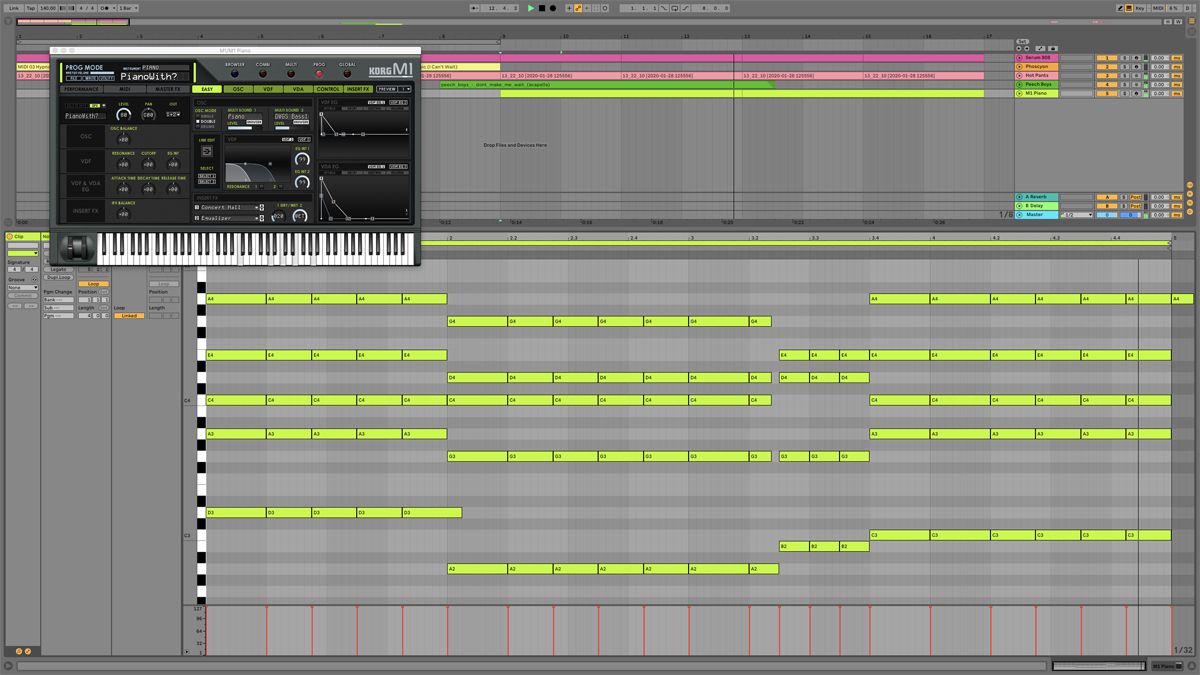Select the COMBI mode in Korg M1
The height and width of the screenshot is (675, 1200).
(263, 74)
